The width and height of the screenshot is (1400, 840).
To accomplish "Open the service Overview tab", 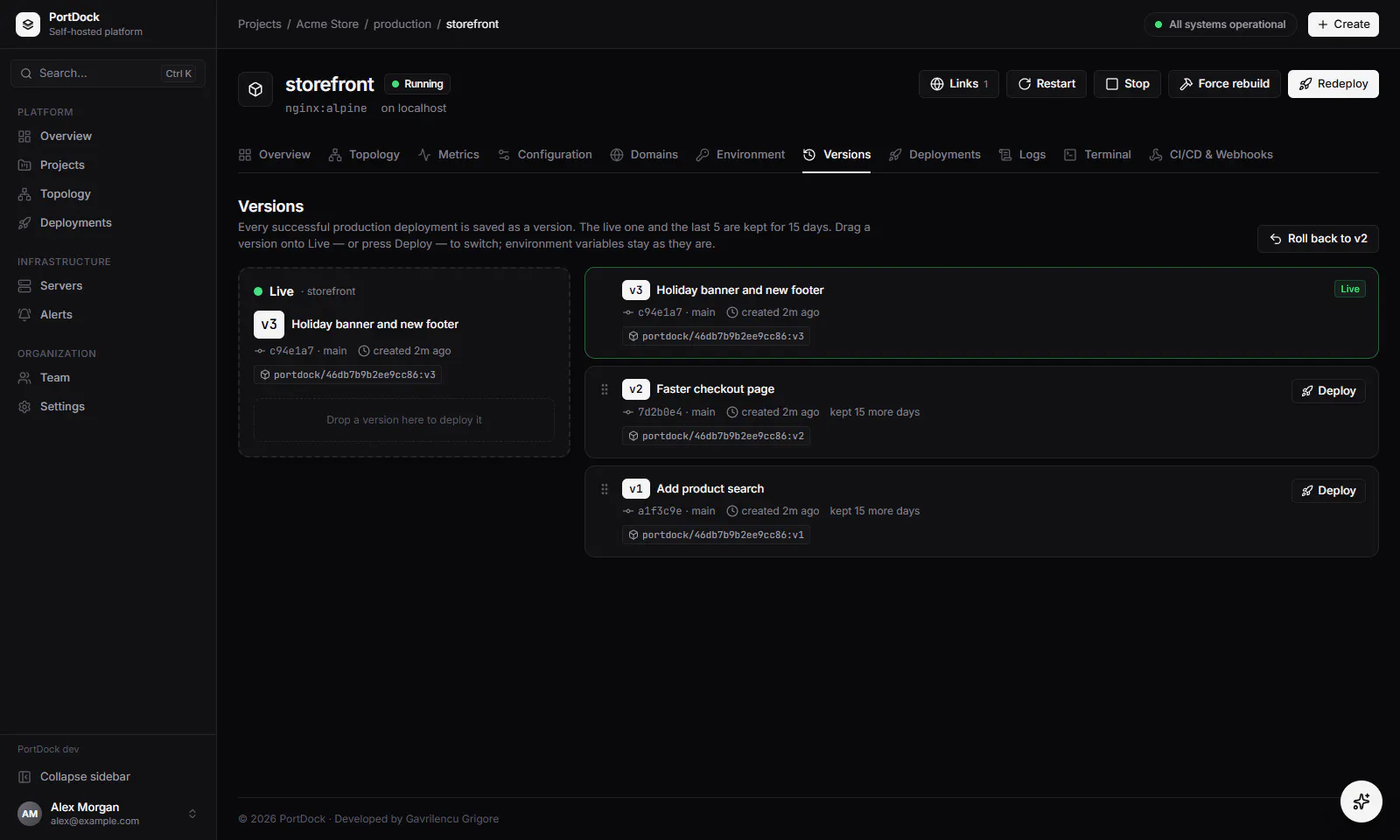I will click(x=275, y=155).
